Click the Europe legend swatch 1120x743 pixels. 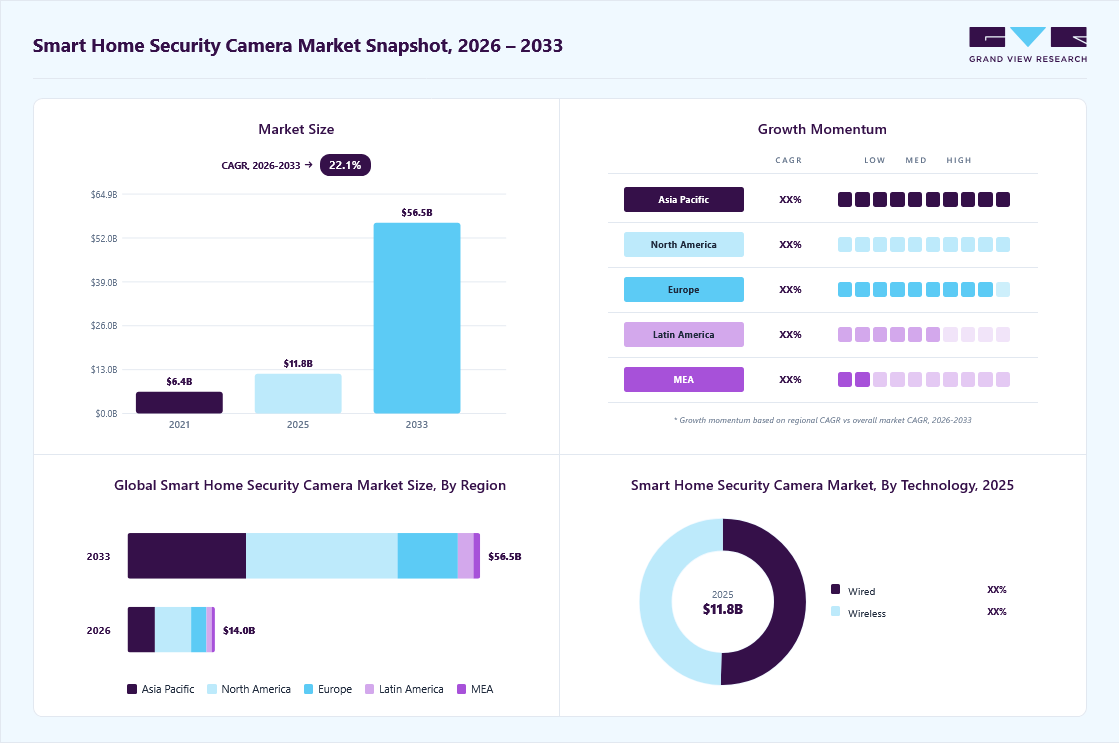pos(309,689)
